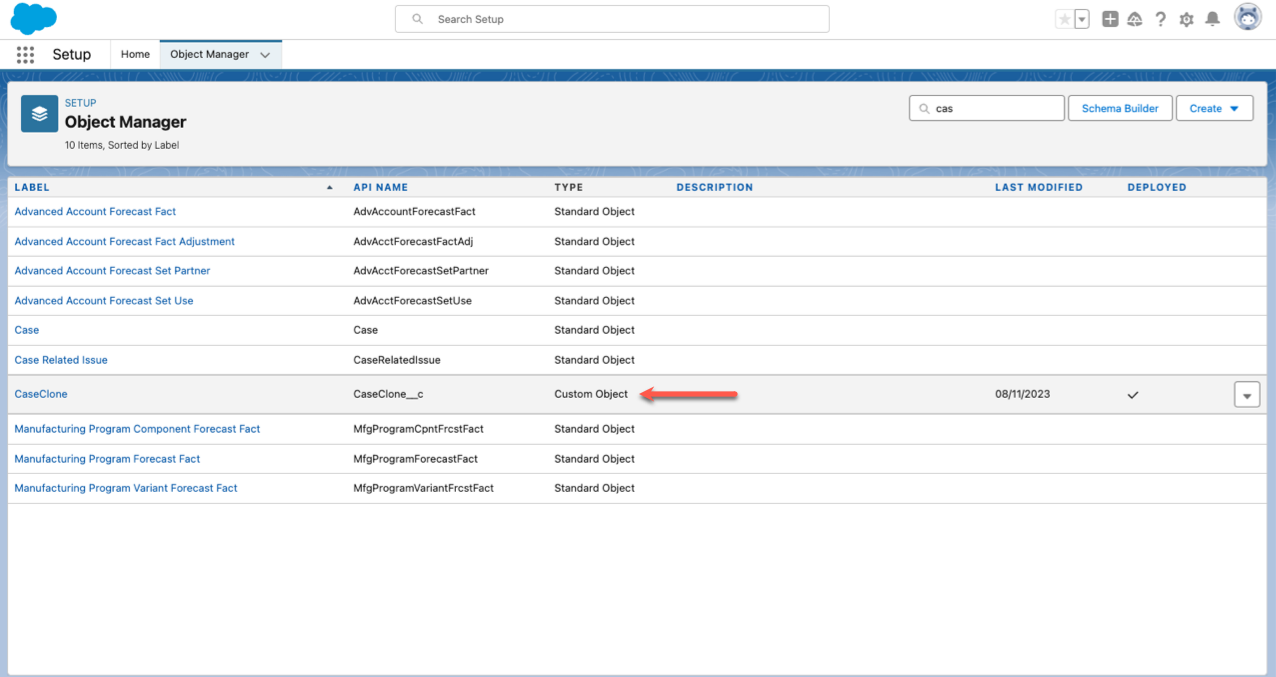
Task: Open the CaseClone row actions dropdown
Action: coord(1246,395)
